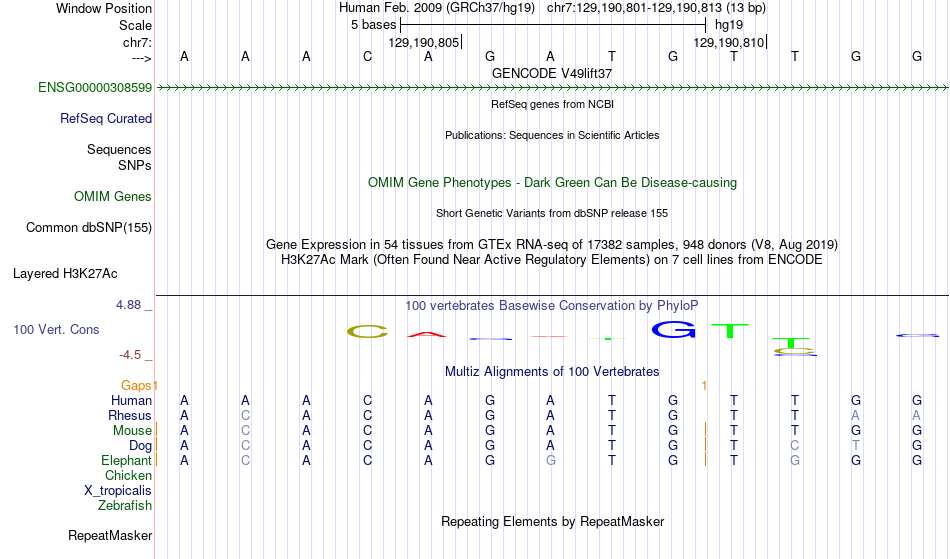Open the Common dbSNP(155) track label
Viewport: 950px width, 559px height.
coord(88,228)
